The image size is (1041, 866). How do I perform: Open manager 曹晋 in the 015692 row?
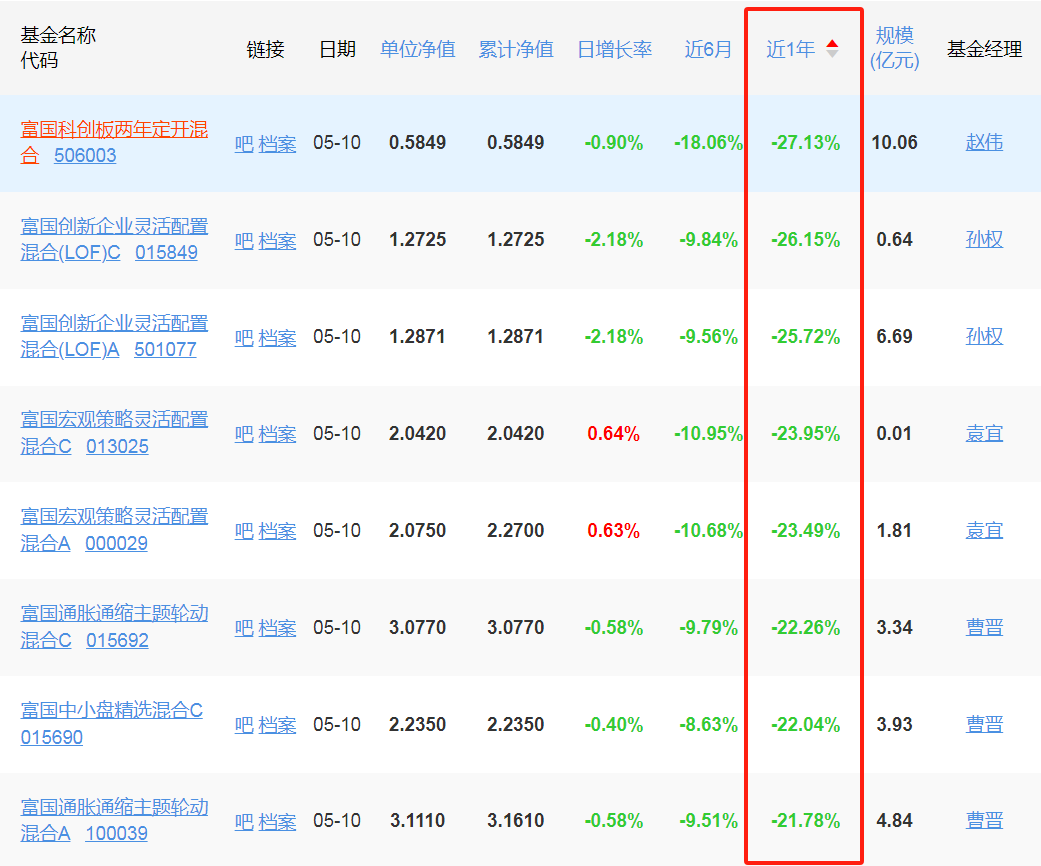pos(984,627)
